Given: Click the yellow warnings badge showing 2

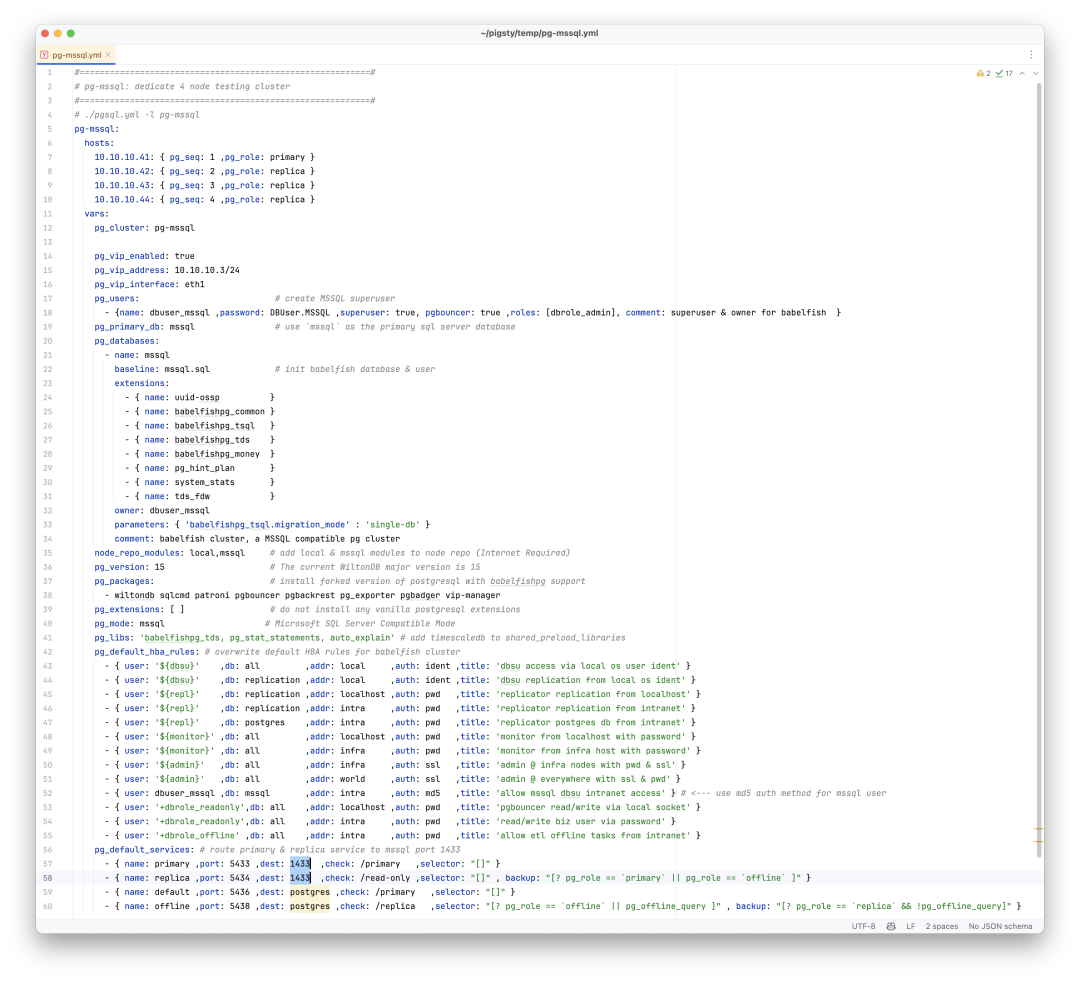Looking at the screenshot, I should pyautogui.click(x=984, y=72).
